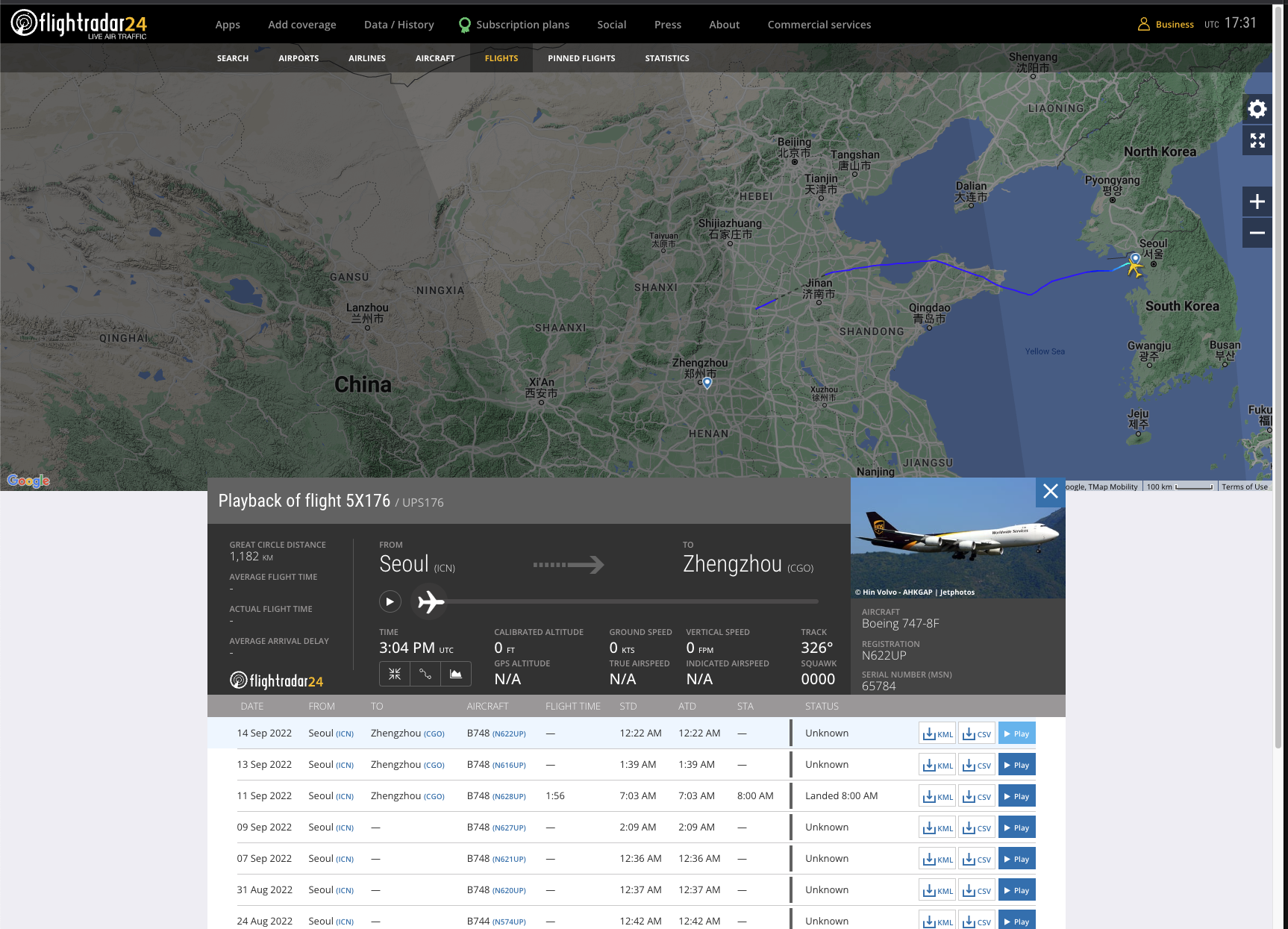Go to the Press page
Screen dimensions: 1288x929
pos(668,25)
